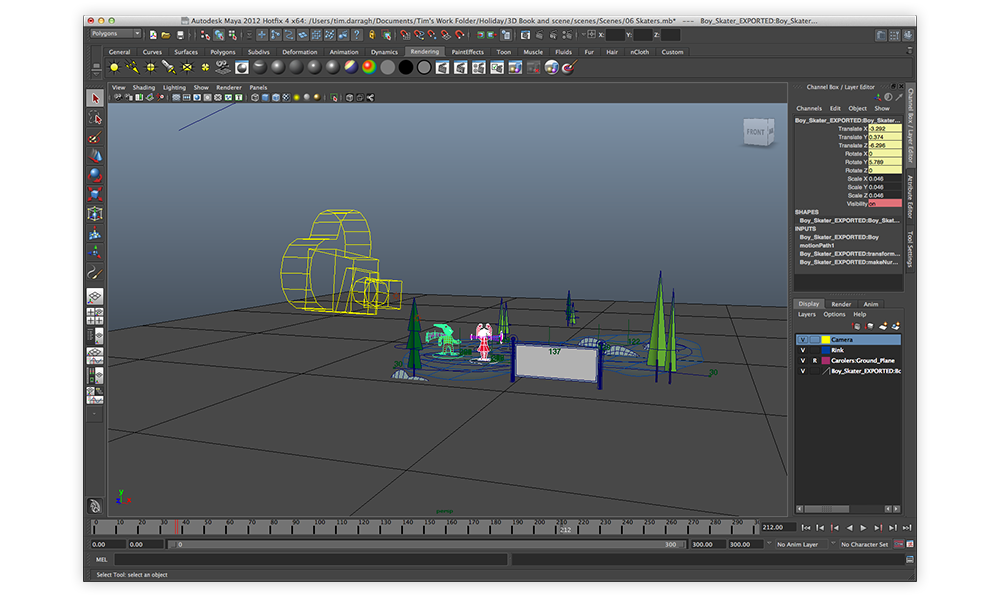Click the black surface shader shelf ball
The image size is (1000, 600).
pos(406,68)
